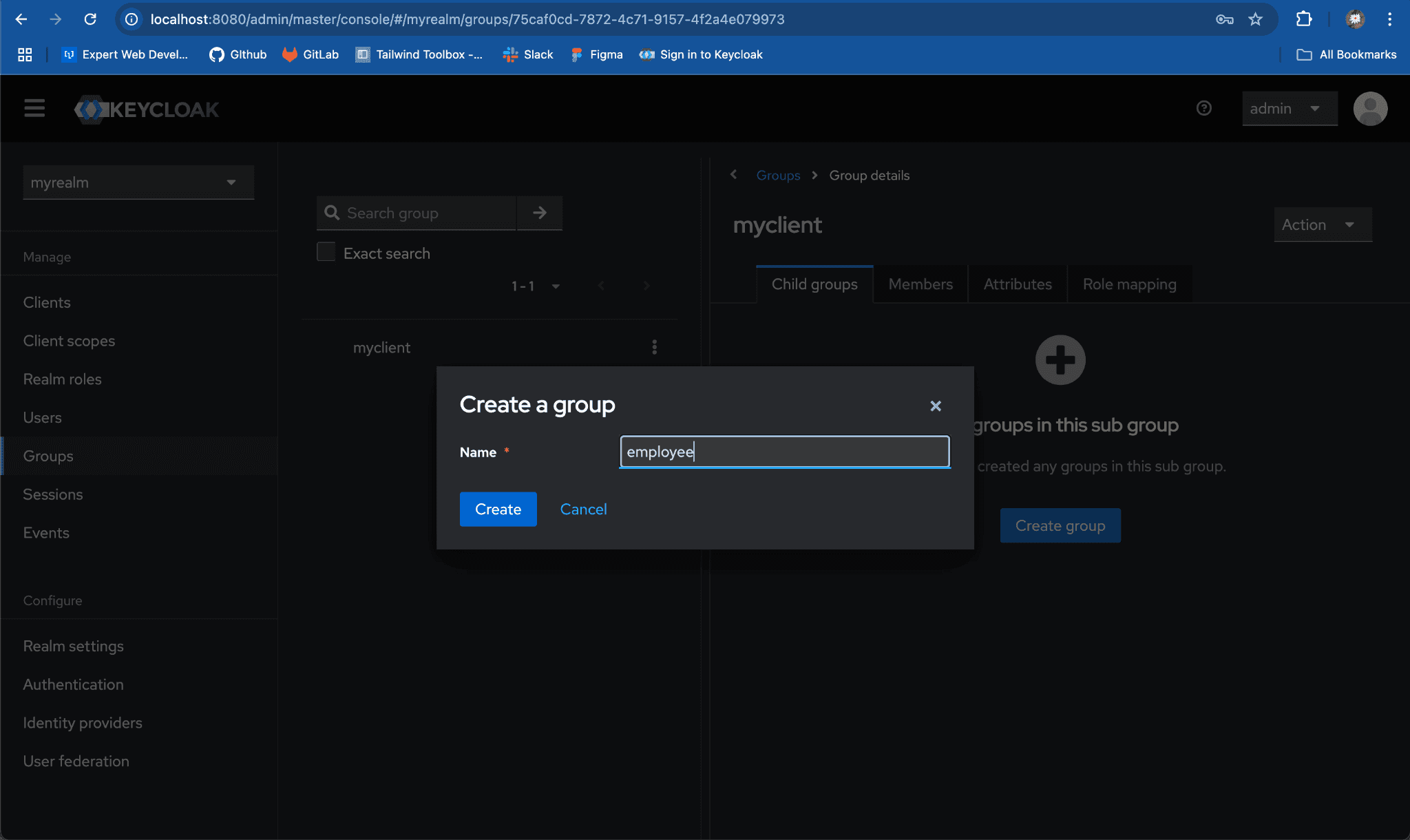Click the browser extensions puzzle icon
The height and width of the screenshot is (840, 1410).
click(1303, 19)
